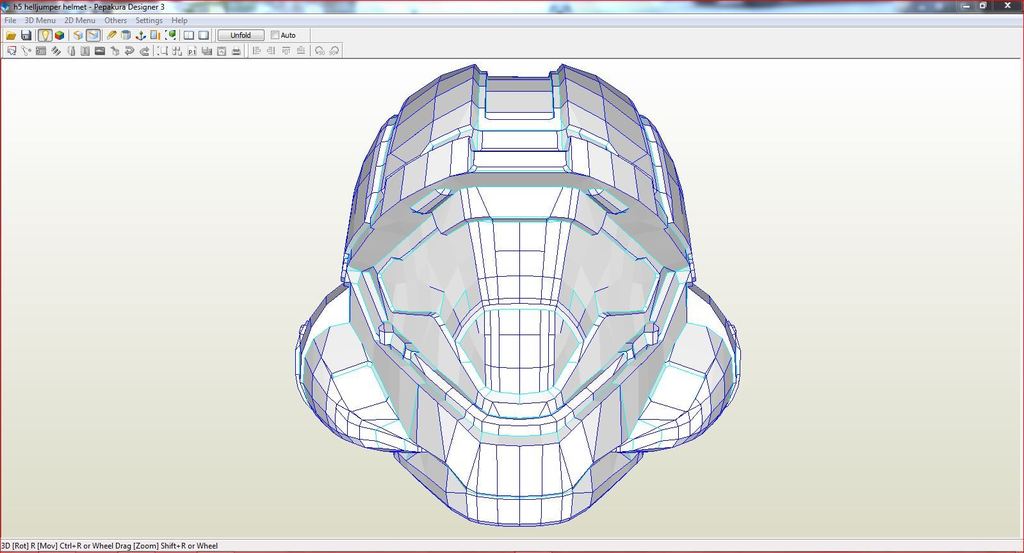Click the align top icon

pyautogui.click(x=286, y=51)
